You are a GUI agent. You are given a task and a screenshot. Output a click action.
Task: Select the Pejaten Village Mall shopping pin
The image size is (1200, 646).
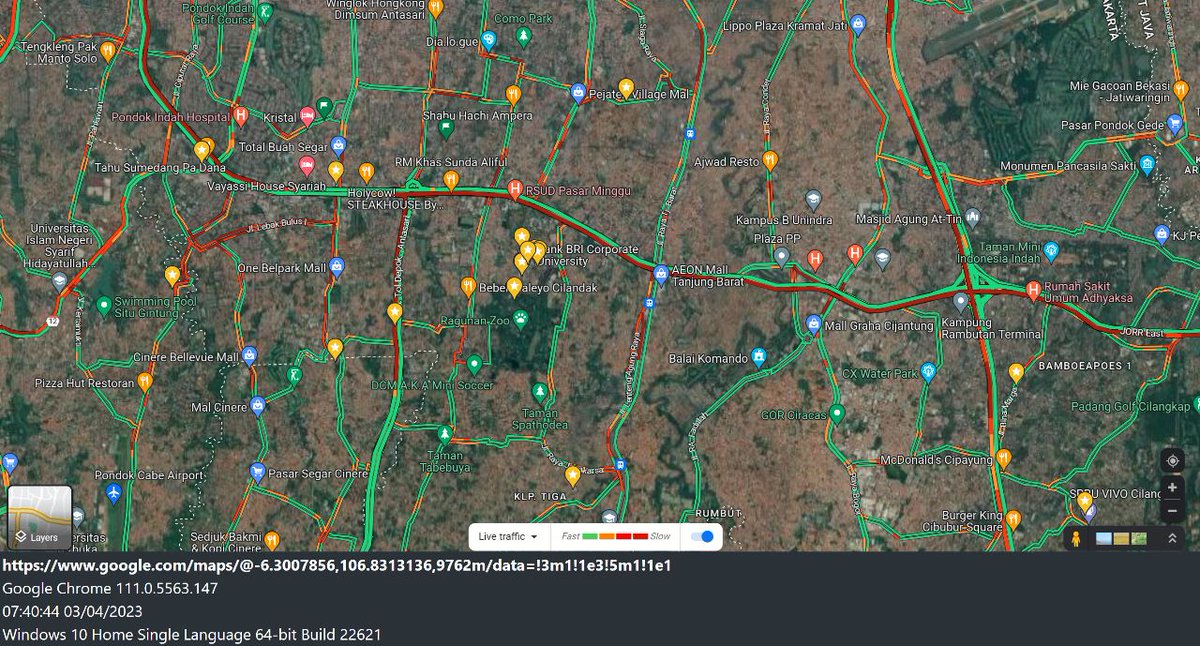tap(576, 94)
